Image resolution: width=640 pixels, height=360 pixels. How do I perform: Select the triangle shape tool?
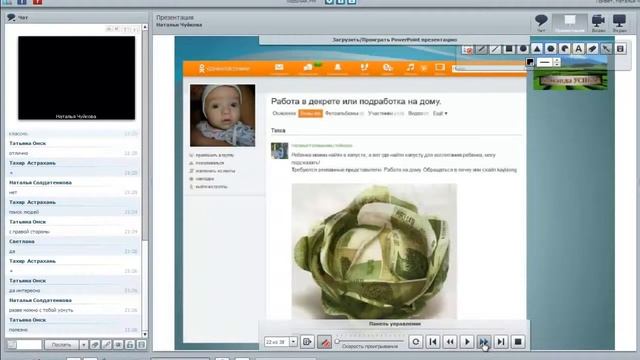[x=537, y=49]
